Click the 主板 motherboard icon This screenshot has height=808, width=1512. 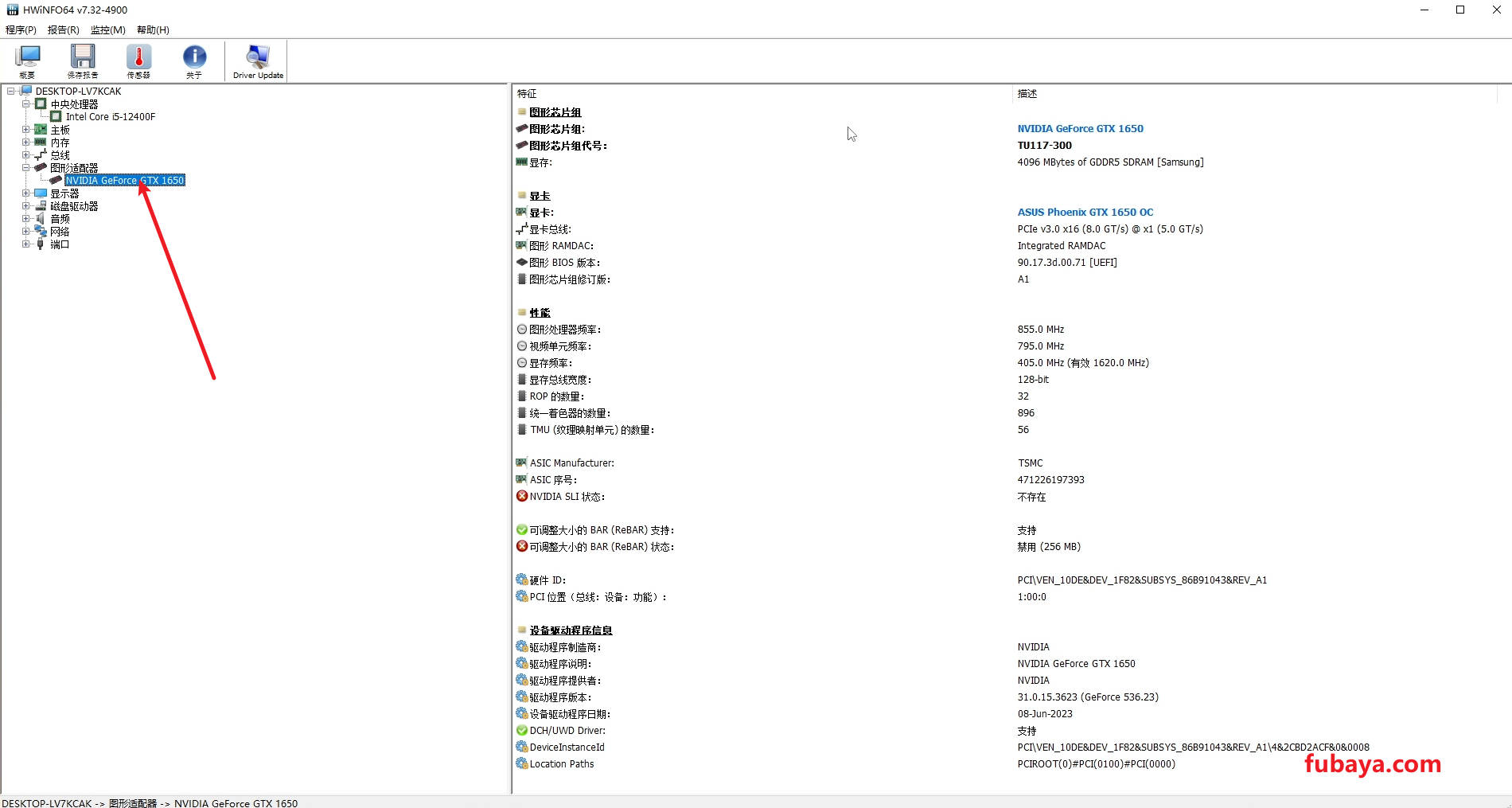[41, 129]
